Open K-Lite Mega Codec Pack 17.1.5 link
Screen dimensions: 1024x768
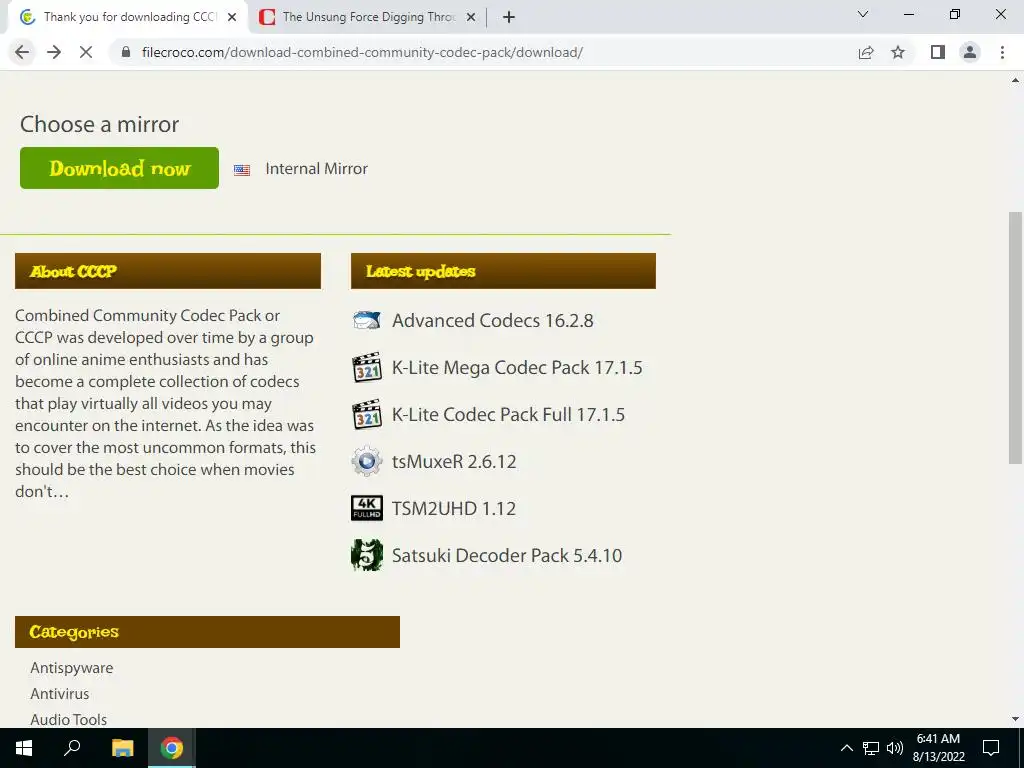517,368
